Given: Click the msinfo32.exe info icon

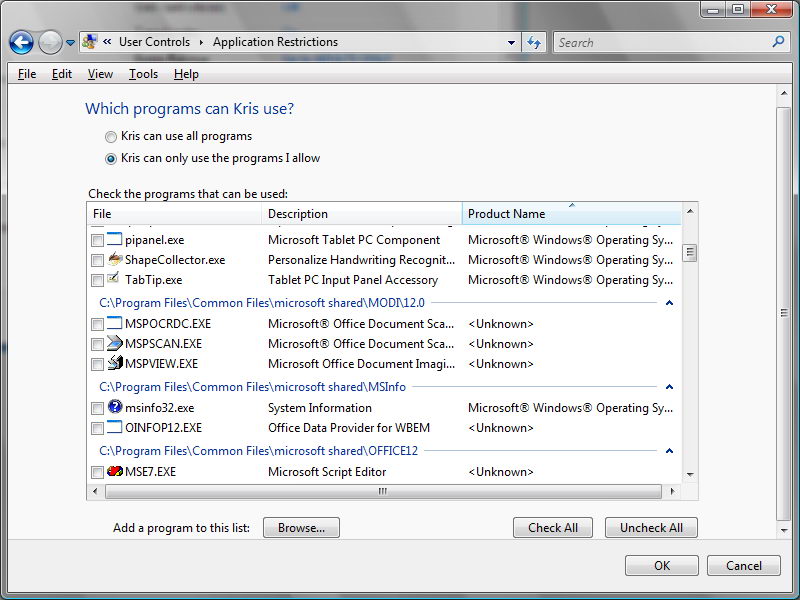Looking at the screenshot, I should click(x=115, y=407).
